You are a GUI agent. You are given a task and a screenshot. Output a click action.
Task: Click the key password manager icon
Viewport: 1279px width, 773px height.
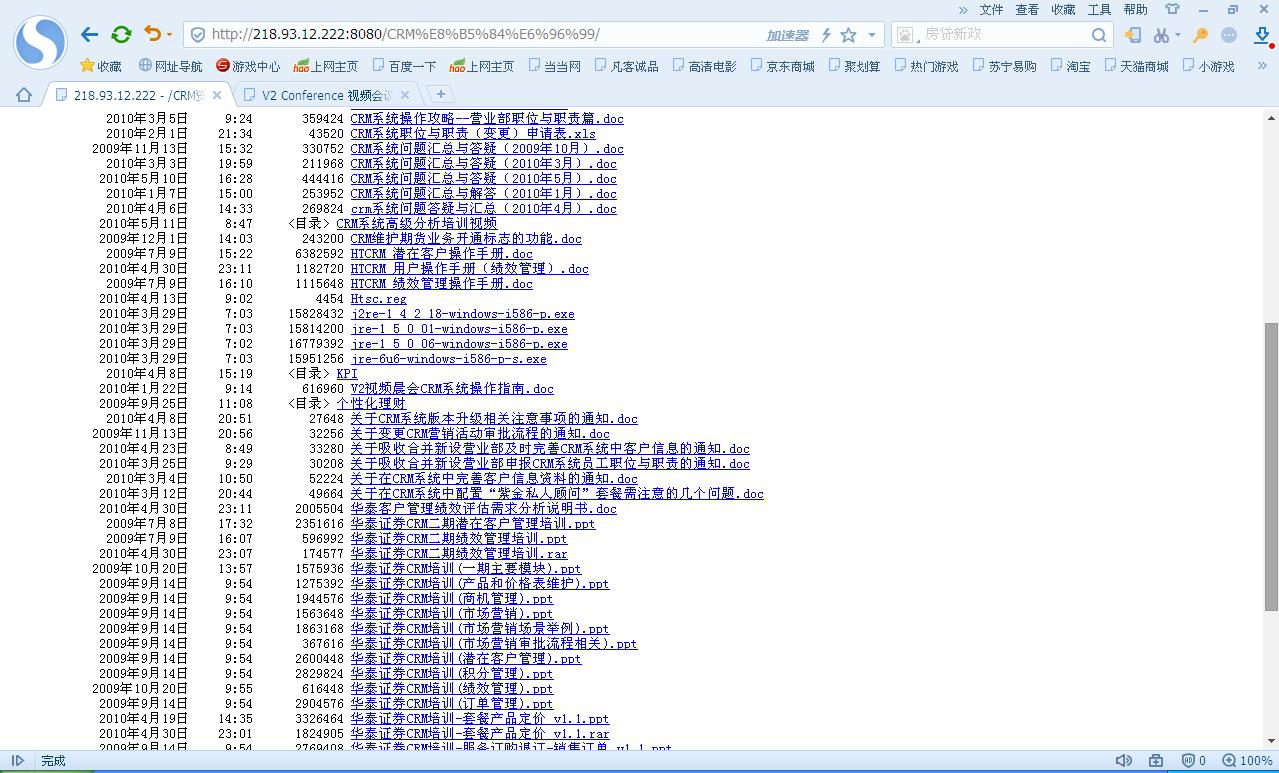[1201, 35]
